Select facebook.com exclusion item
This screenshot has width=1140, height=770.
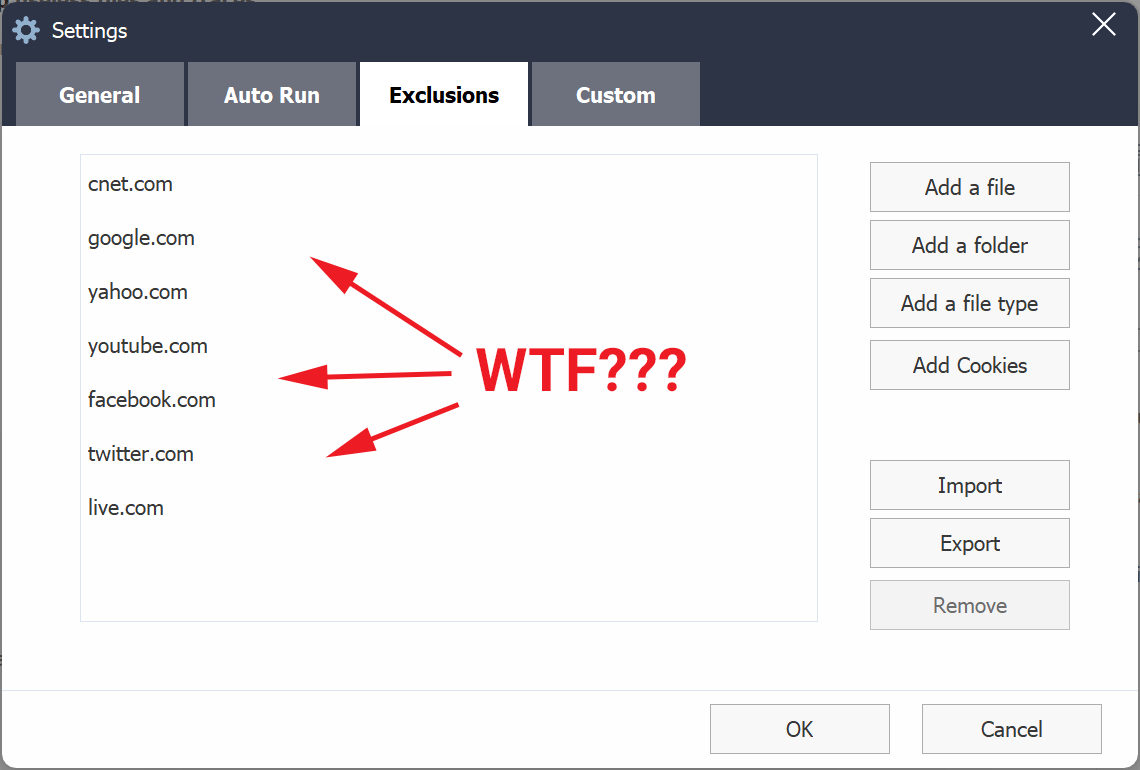click(152, 400)
